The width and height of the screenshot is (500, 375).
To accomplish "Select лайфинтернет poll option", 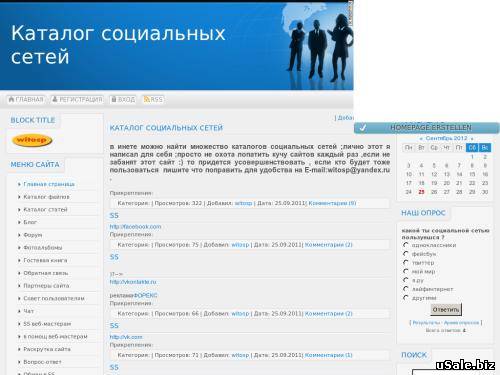I will click(x=406, y=289).
